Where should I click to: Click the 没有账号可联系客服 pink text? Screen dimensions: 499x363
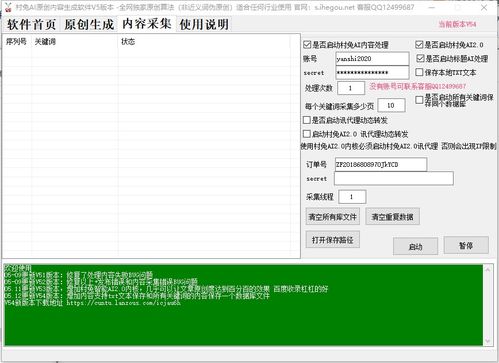(417, 86)
